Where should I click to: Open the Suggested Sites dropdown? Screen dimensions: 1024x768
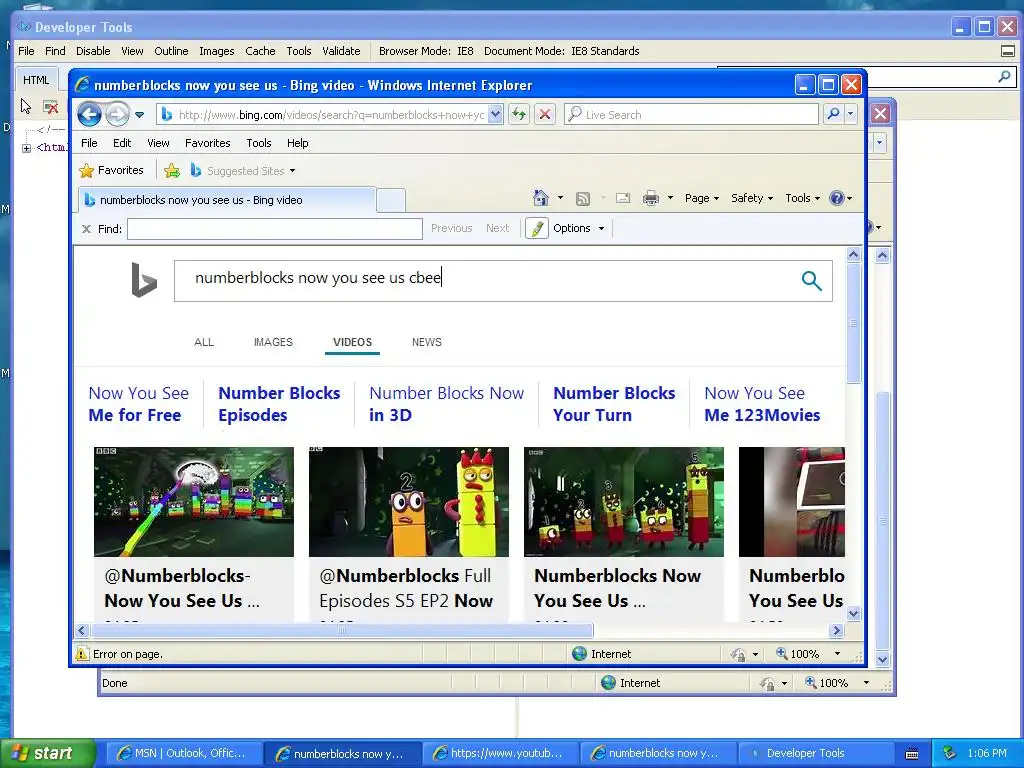pos(243,170)
